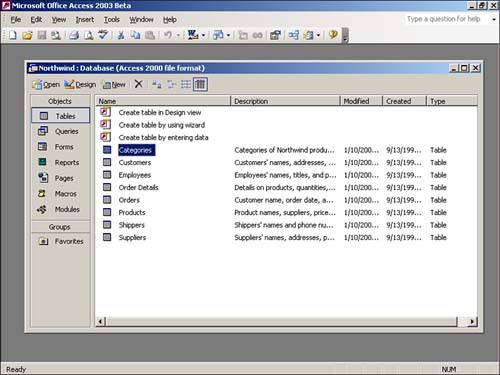Click the Analyze toolbar icon
The image size is (500, 375).
pyautogui.click(x=218, y=35)
